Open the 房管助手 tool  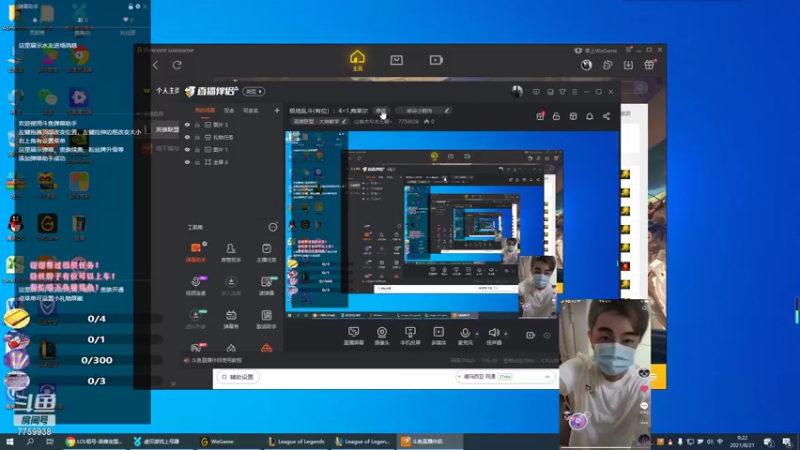[231, 252]
